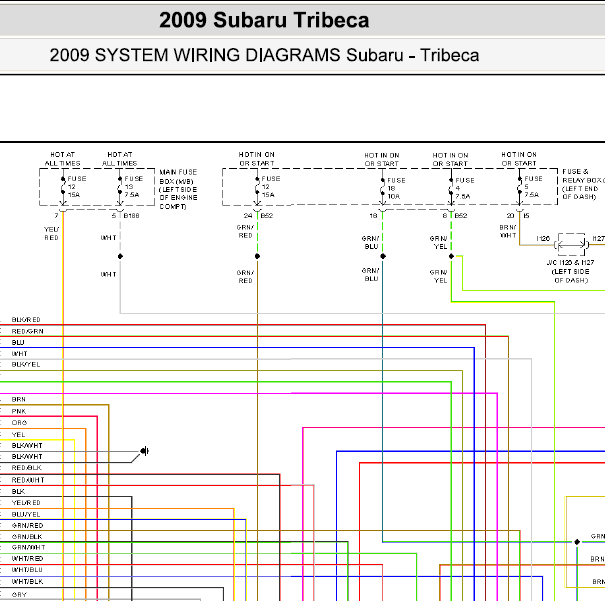Click the B52 label beside pin 8

(461, 216)
